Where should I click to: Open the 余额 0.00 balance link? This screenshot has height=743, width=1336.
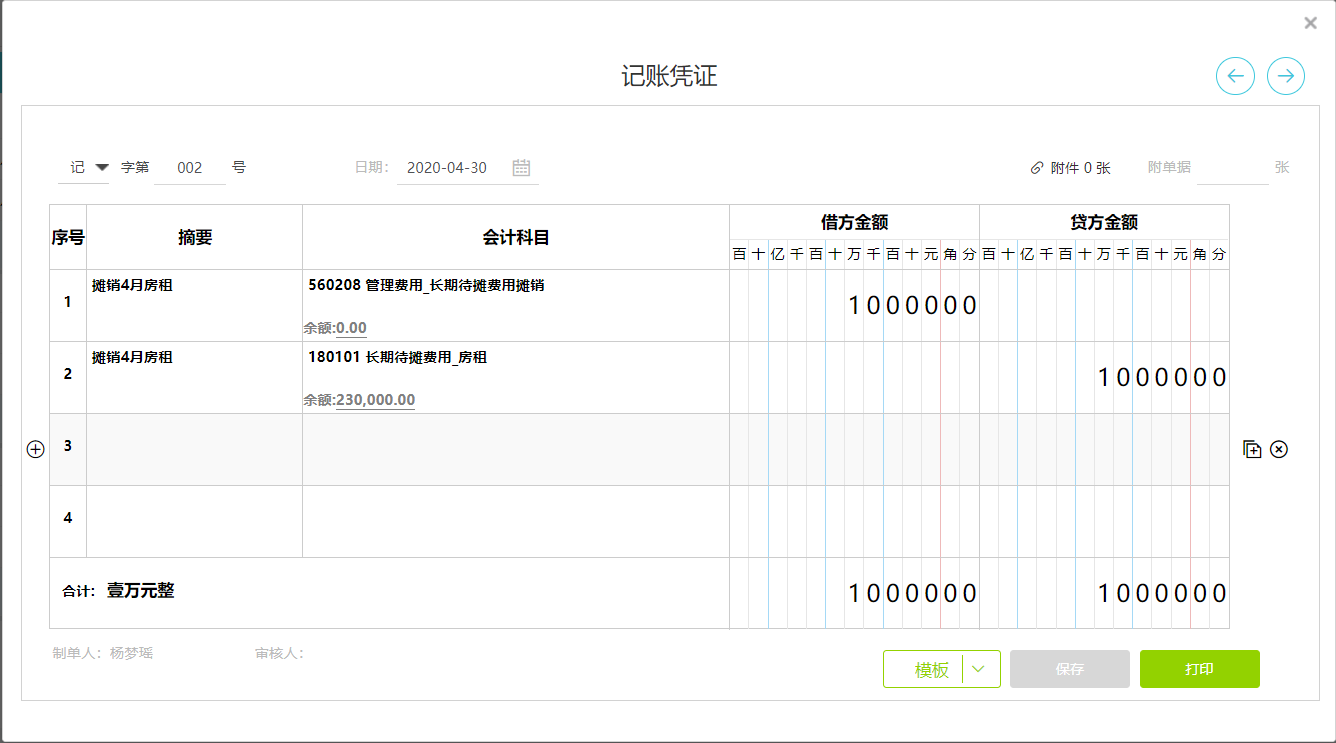click(x=350, y=327)
